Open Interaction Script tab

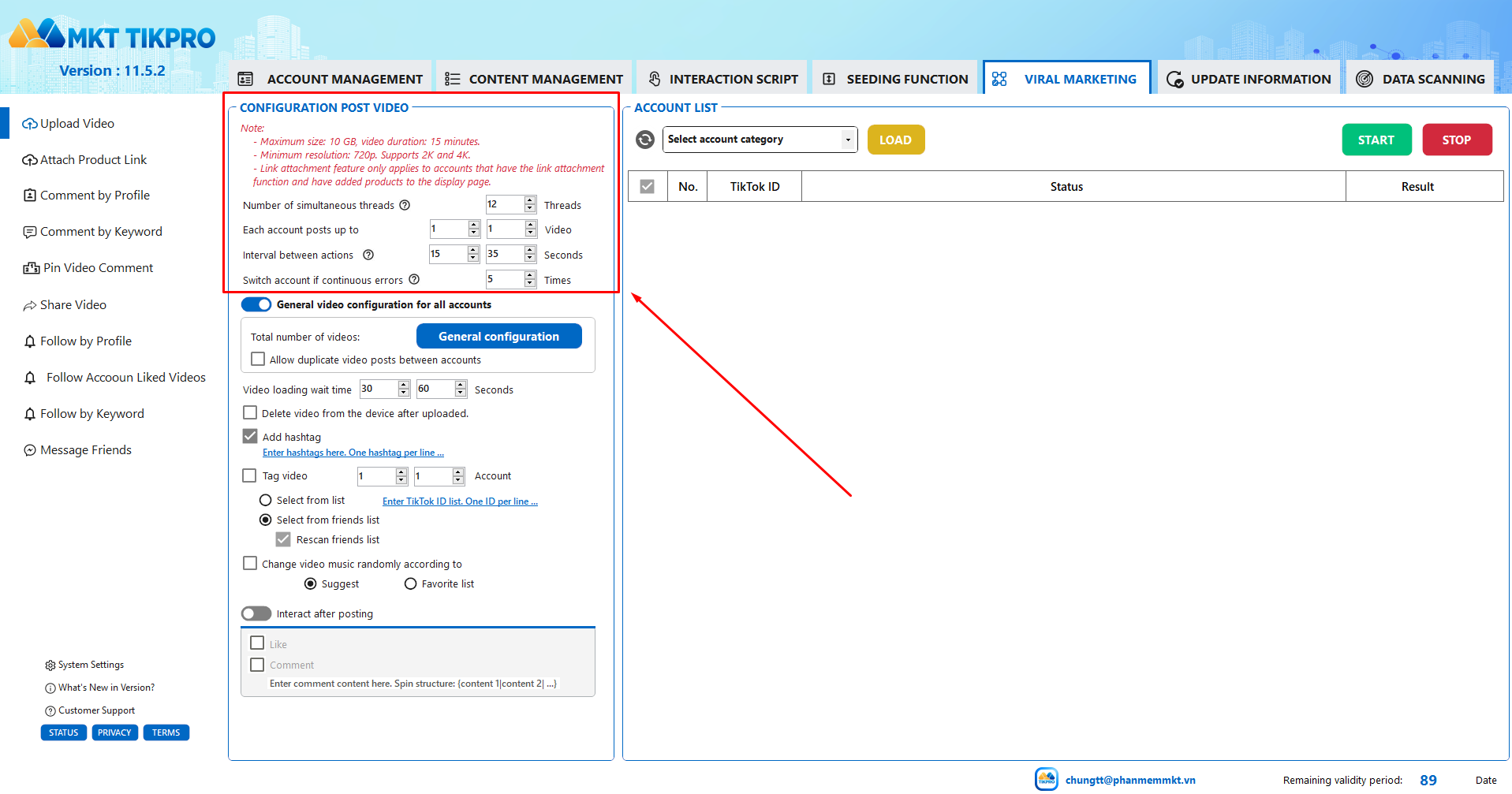[722, 79]
